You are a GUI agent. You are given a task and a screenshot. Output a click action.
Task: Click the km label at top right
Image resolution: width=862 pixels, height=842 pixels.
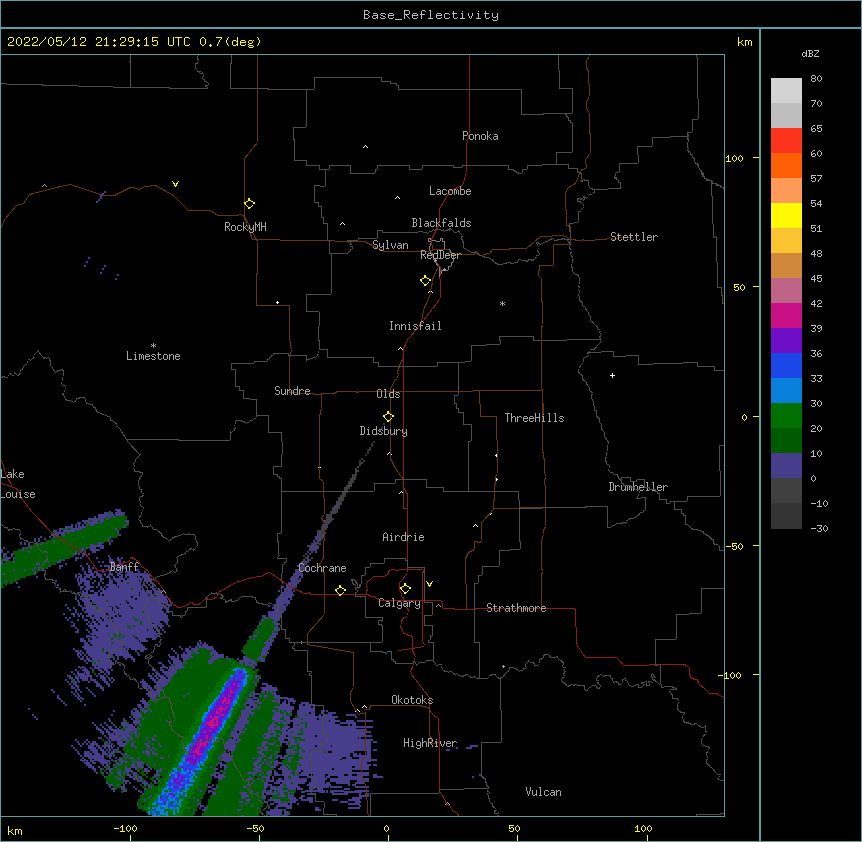pyautogui.click(x=744, y=42)
